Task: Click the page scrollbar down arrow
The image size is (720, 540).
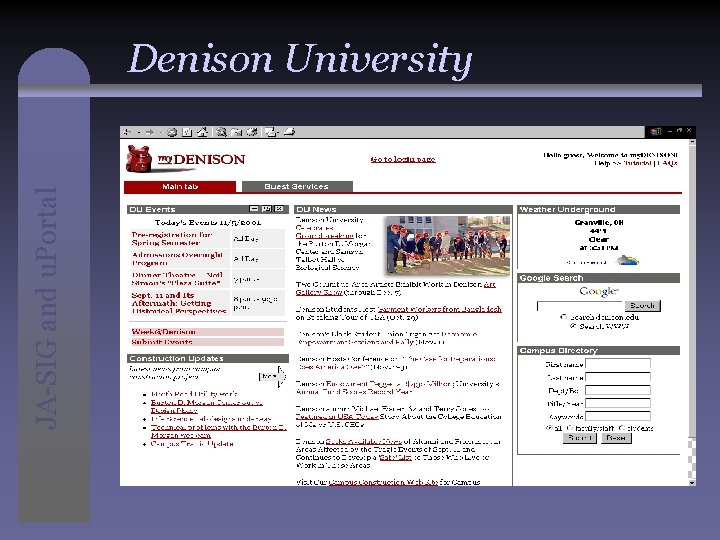Action: click(692, 483)
